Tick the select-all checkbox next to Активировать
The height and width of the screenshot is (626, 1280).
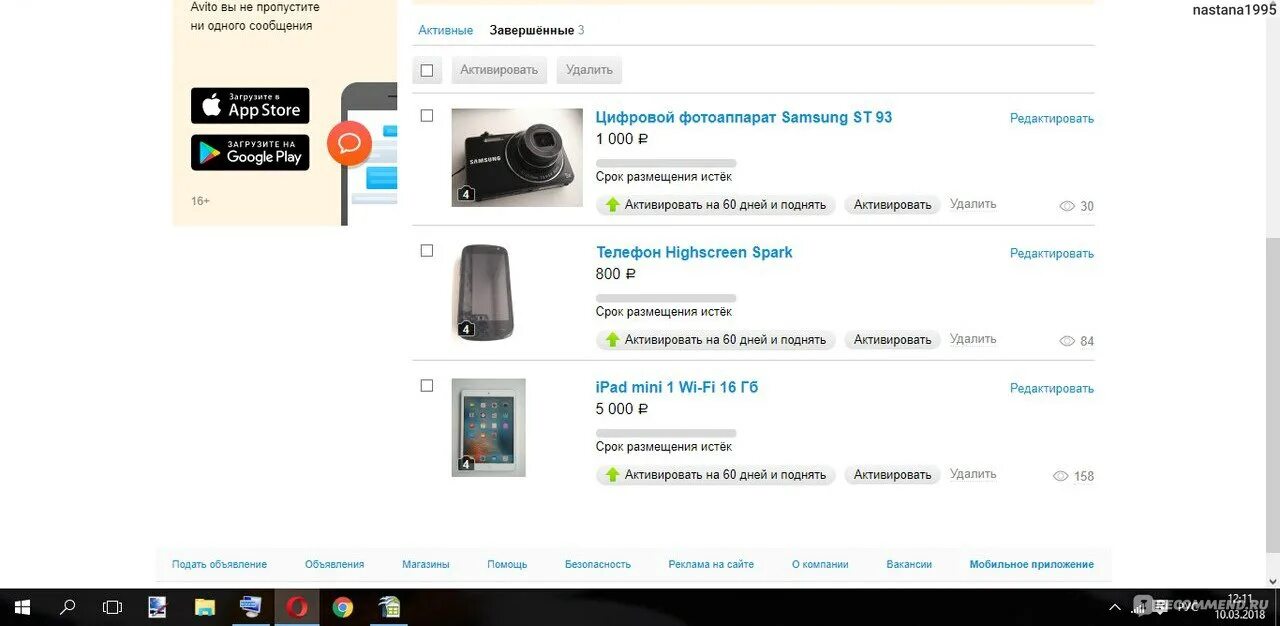pyautogui.click(x=427, y=70)
